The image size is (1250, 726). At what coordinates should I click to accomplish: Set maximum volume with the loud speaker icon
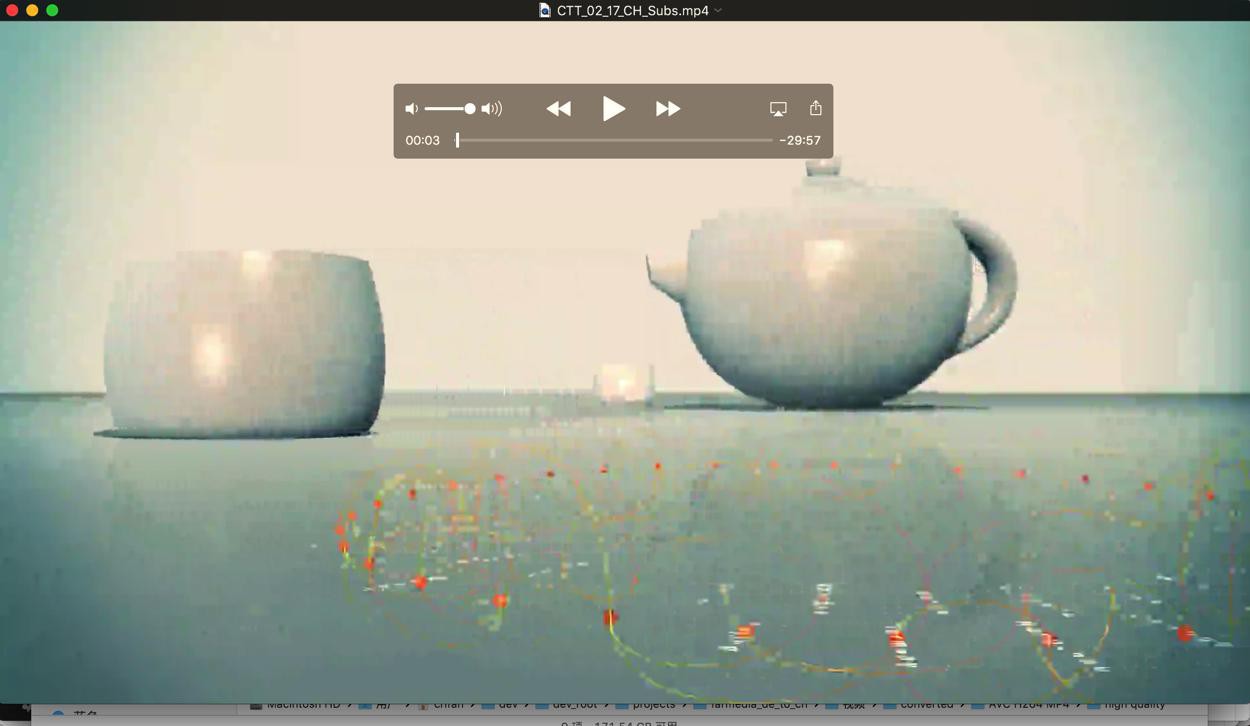point(492,109)
